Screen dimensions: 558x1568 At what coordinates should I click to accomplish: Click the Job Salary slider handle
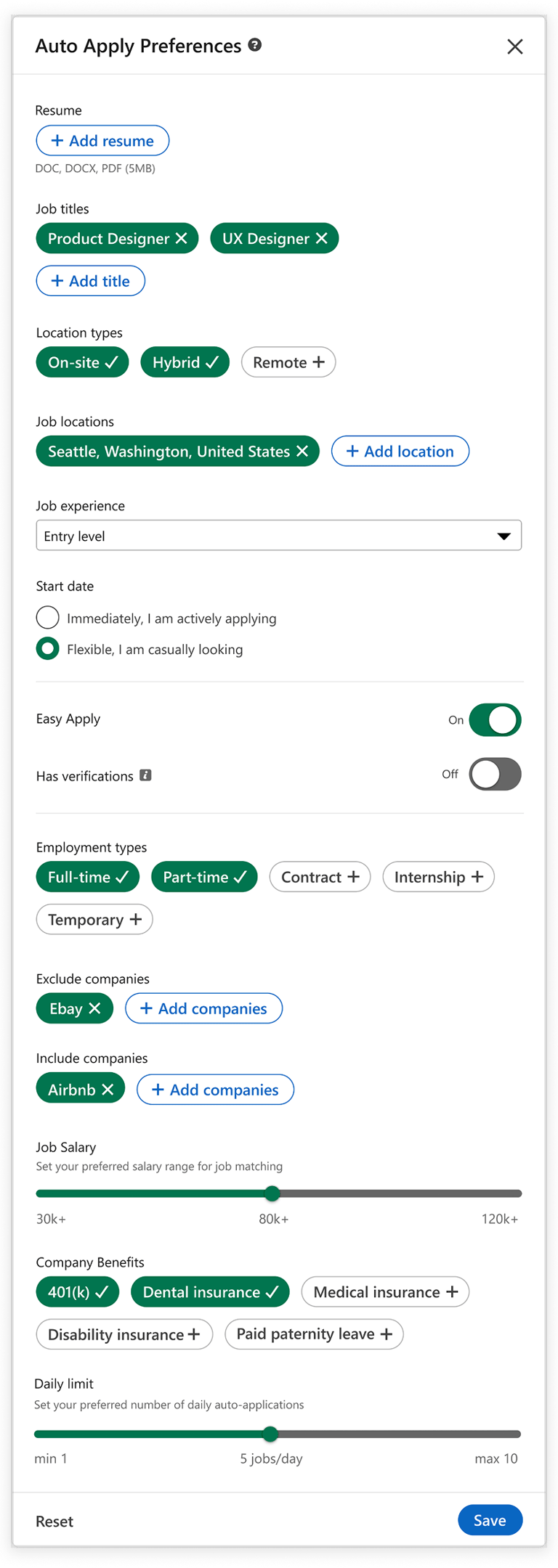tap(272, 1193)
